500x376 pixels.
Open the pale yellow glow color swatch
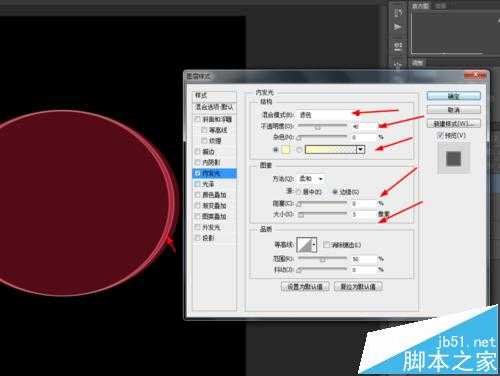[x=286, y=150]
